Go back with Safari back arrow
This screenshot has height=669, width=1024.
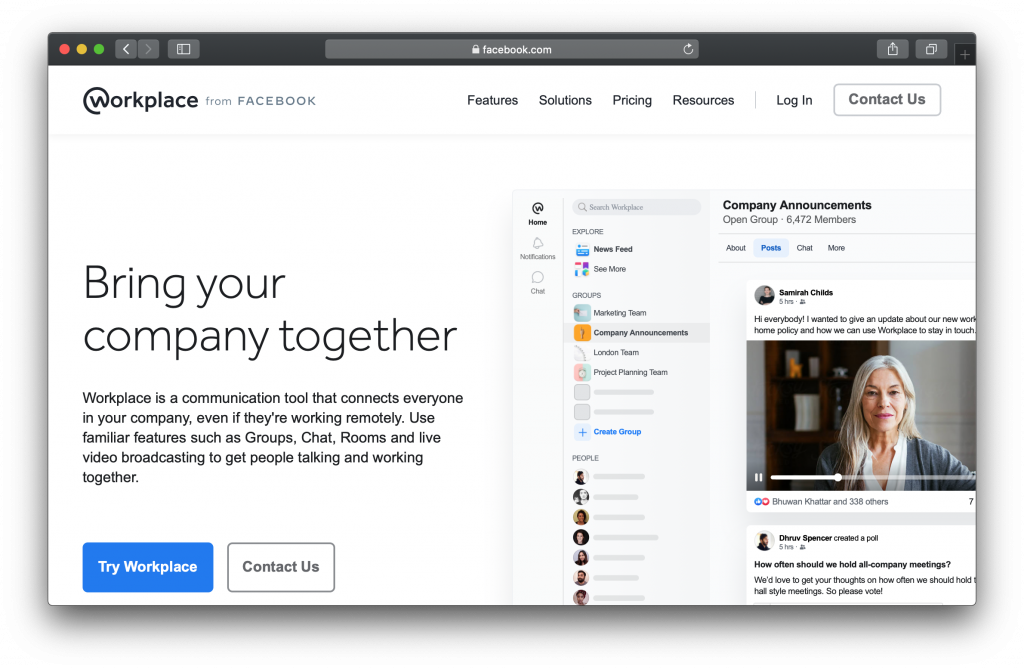[126, 49]
